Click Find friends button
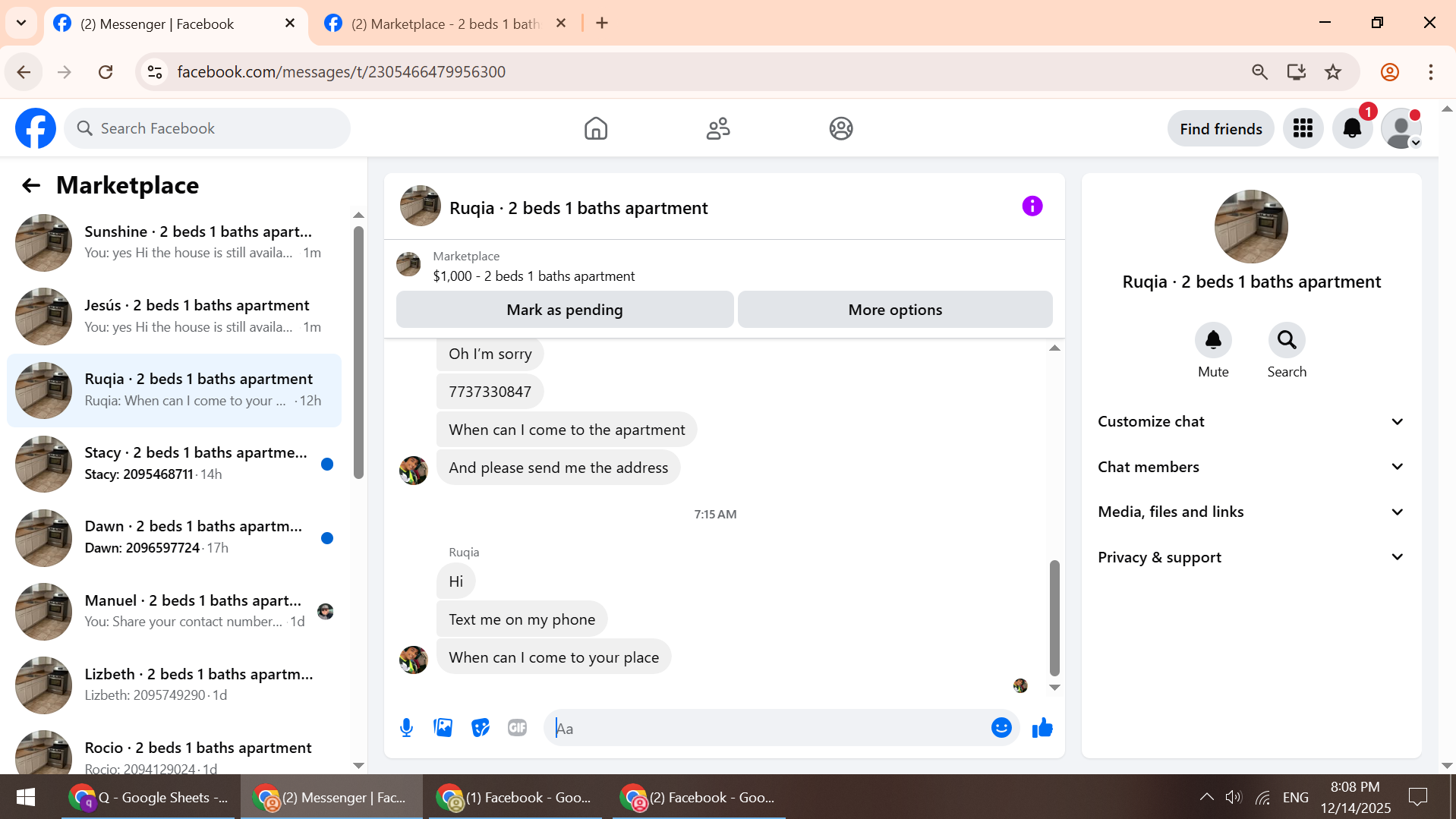 pos(1221,129)
